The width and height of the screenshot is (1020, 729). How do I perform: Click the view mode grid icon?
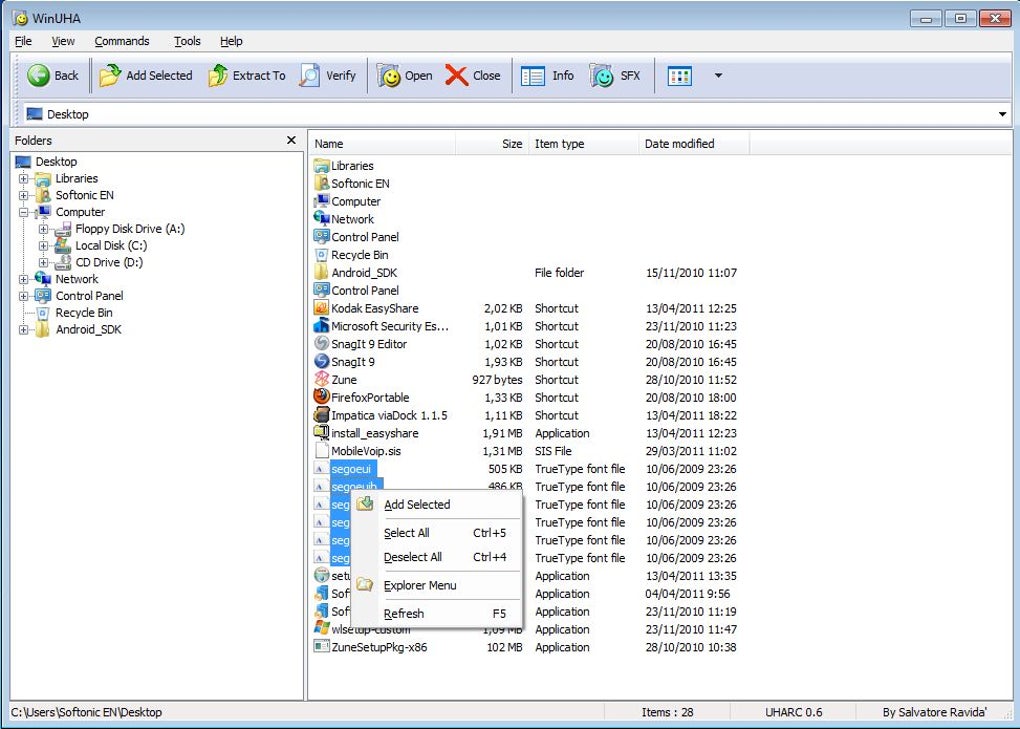[680, 76]
